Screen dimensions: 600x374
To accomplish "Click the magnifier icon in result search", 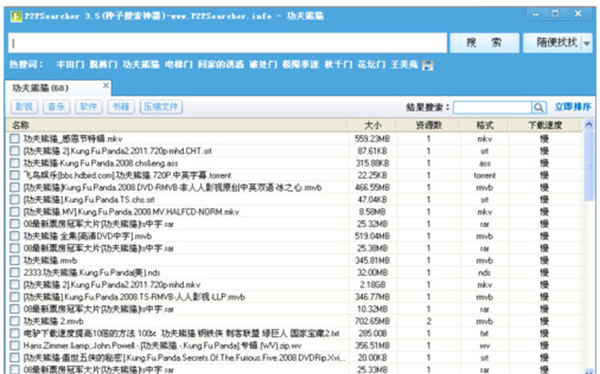I will click(x=538, y=108).
